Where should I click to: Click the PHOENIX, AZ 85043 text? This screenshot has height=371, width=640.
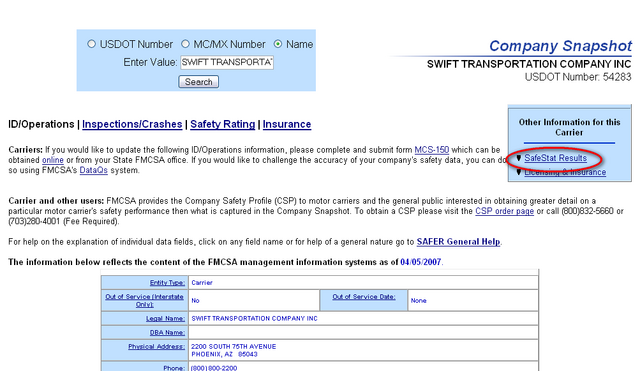click(224, 354)
